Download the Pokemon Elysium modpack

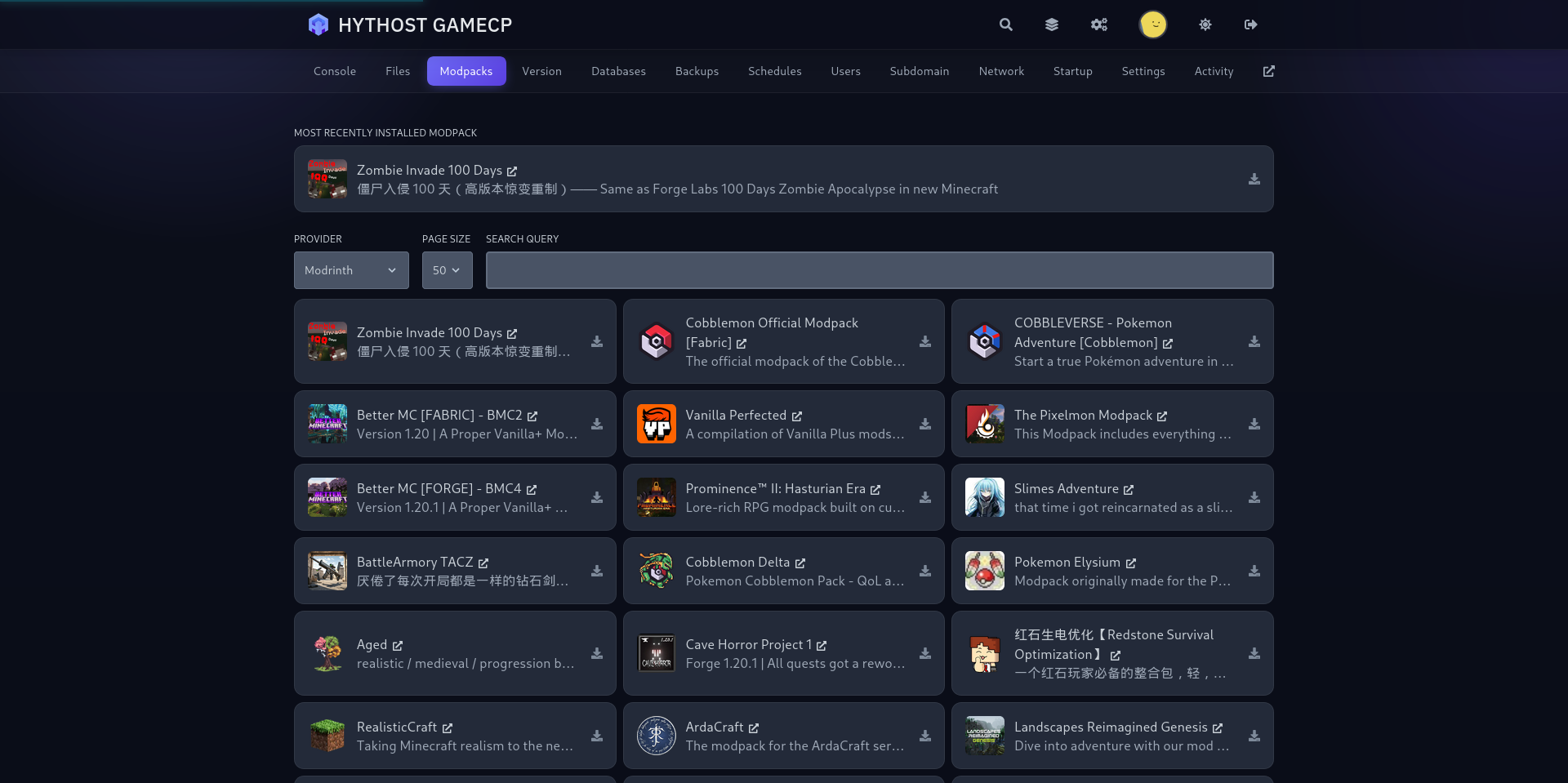tap(1254, 571)
